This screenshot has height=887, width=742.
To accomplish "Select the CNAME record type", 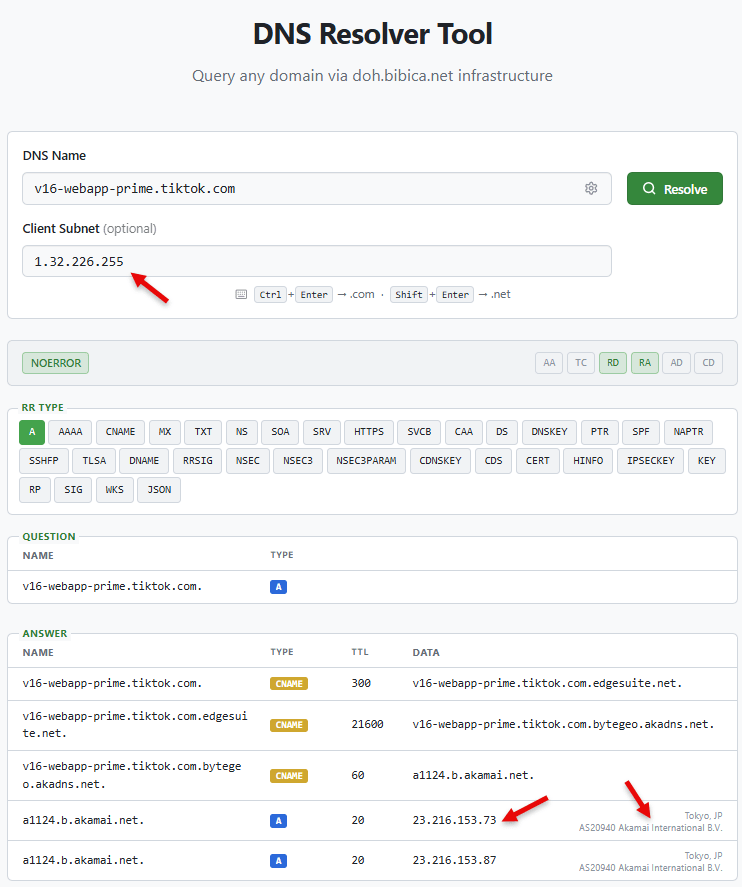I will (120, 432).
